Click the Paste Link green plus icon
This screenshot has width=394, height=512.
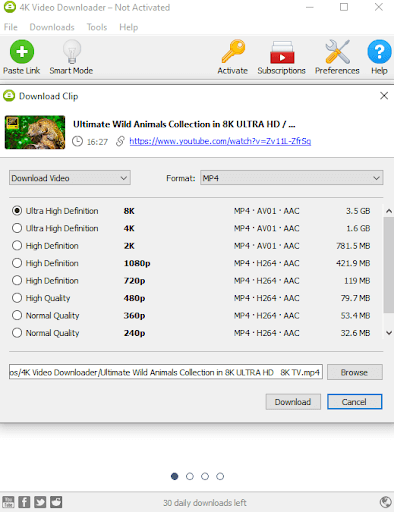(22, 52)
